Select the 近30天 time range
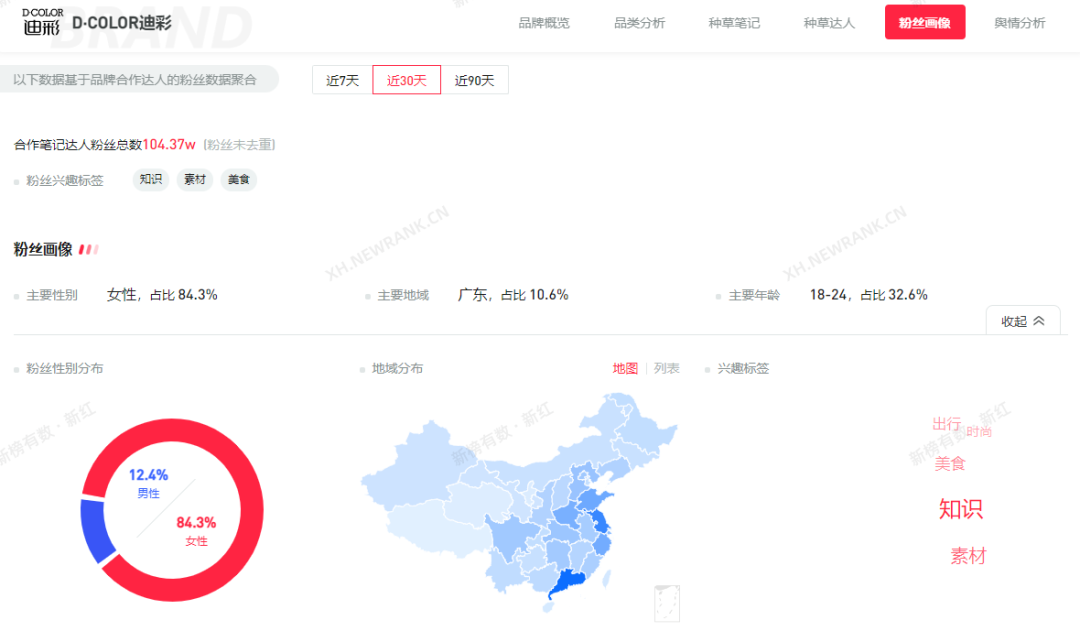 coord(406,81)
